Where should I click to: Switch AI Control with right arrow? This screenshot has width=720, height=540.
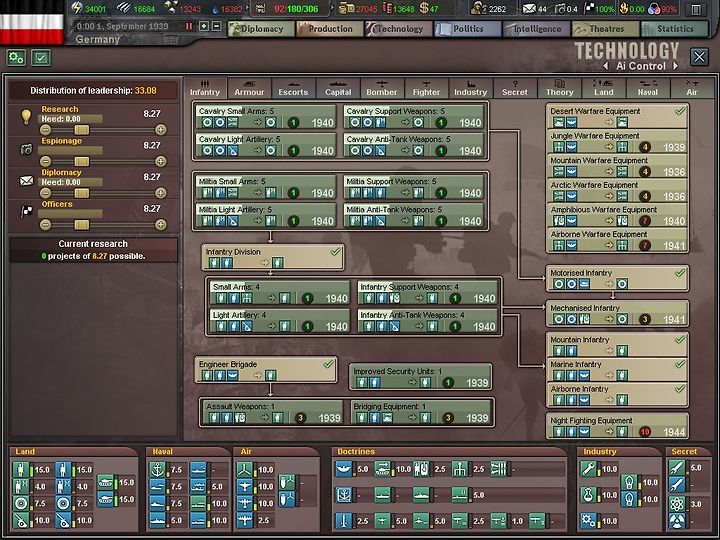[x=675, y=66]
